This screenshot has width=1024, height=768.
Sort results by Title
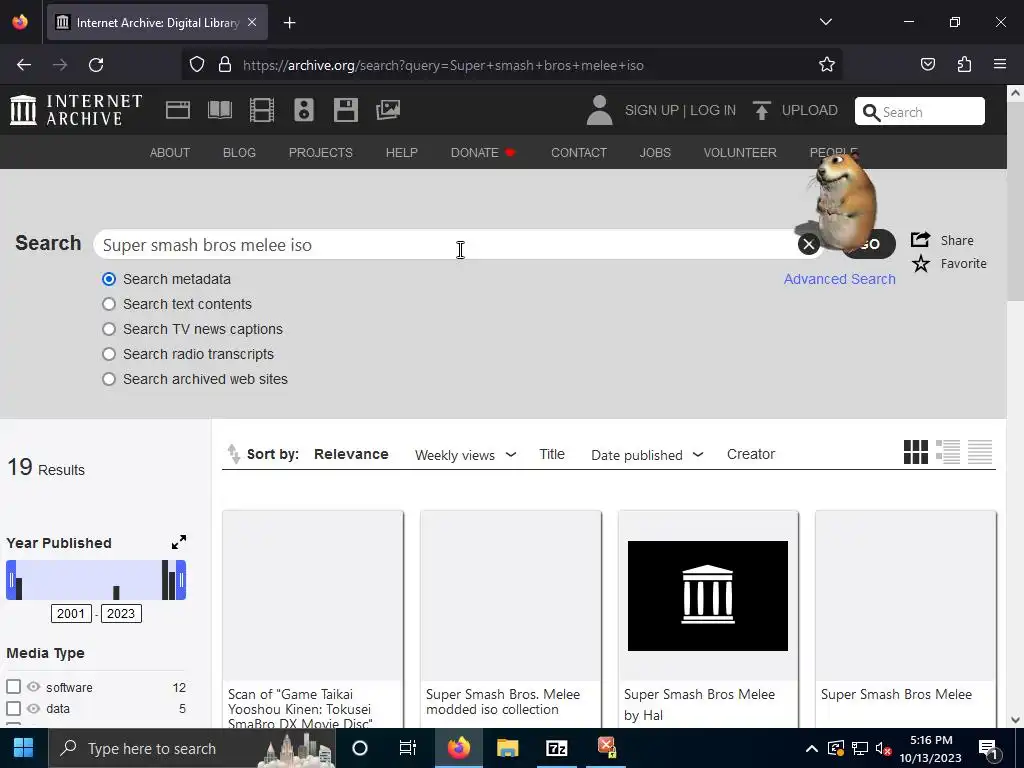coord(552,454)
